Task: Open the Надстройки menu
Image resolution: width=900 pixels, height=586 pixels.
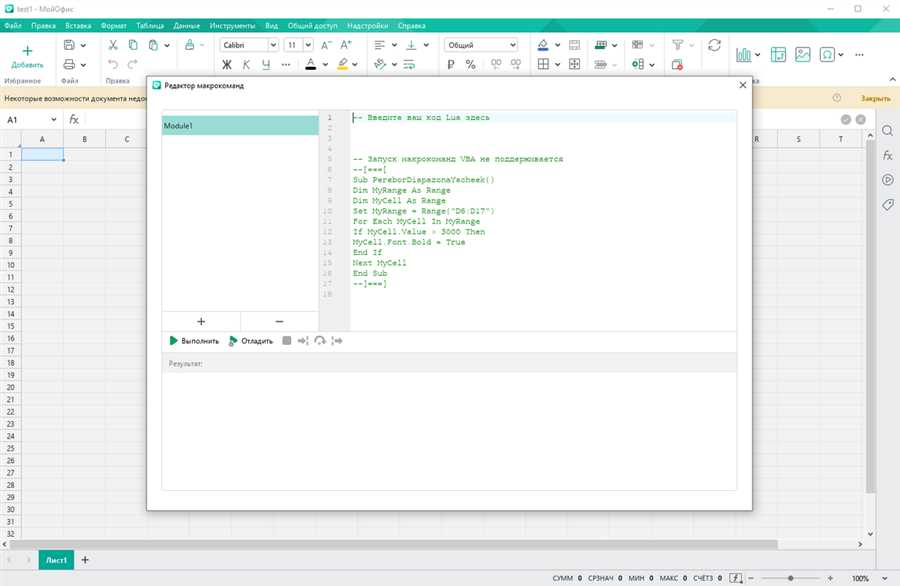Action: click(367, 26)
